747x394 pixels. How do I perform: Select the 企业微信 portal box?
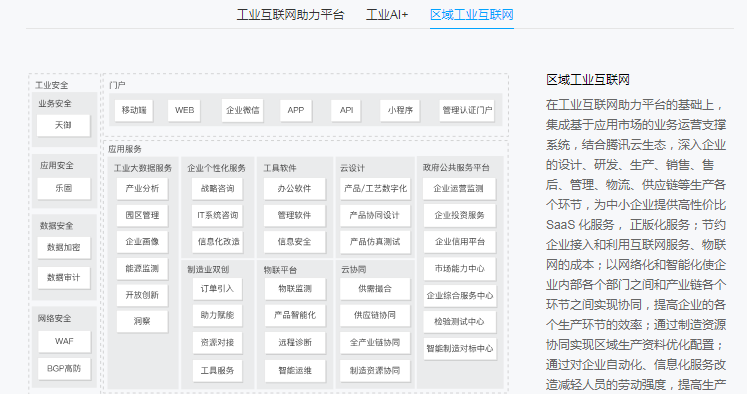pyautogui.click(x=242, y=111)
